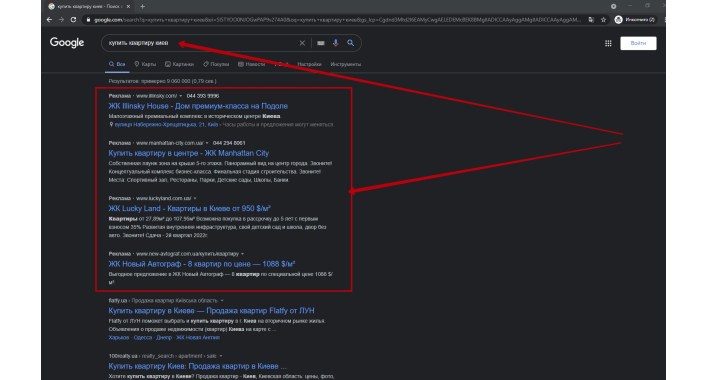Open the Днепр sitelink under Flatfy
This screenshot has height=380, width=708.
(164, 338)
